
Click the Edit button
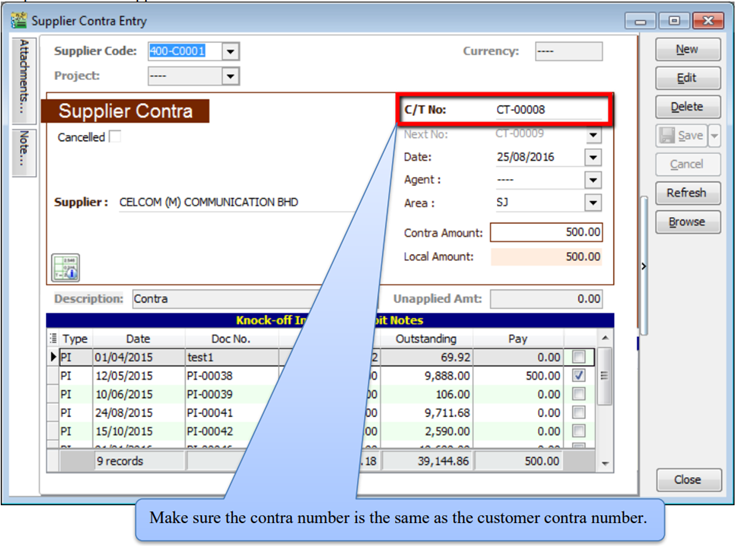pyautogui.click(x=687, y=78)
